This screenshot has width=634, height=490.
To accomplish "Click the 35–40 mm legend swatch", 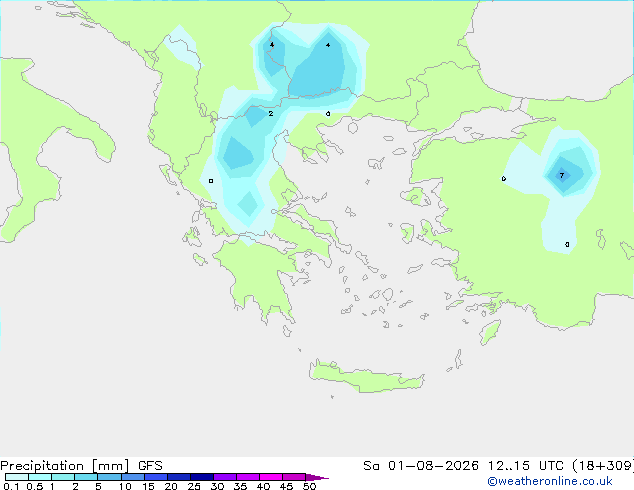I will (248, 477).
